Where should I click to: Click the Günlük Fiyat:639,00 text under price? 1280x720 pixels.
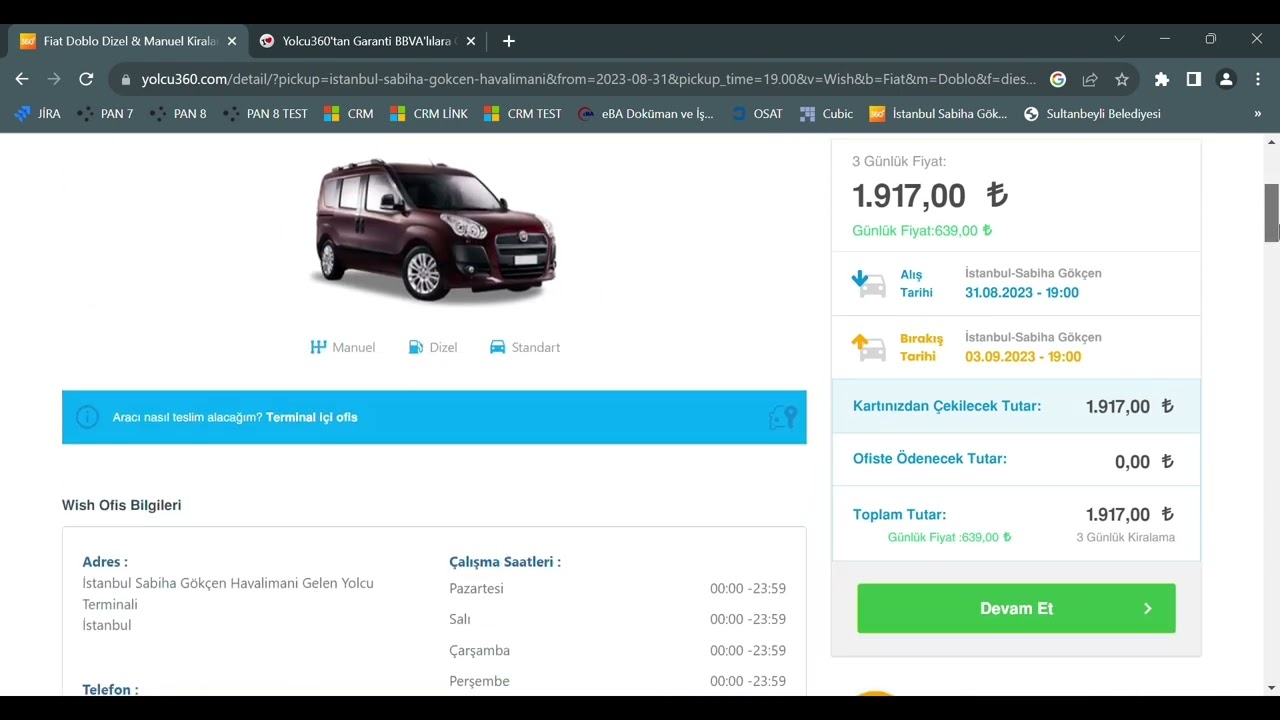point(922,231)
